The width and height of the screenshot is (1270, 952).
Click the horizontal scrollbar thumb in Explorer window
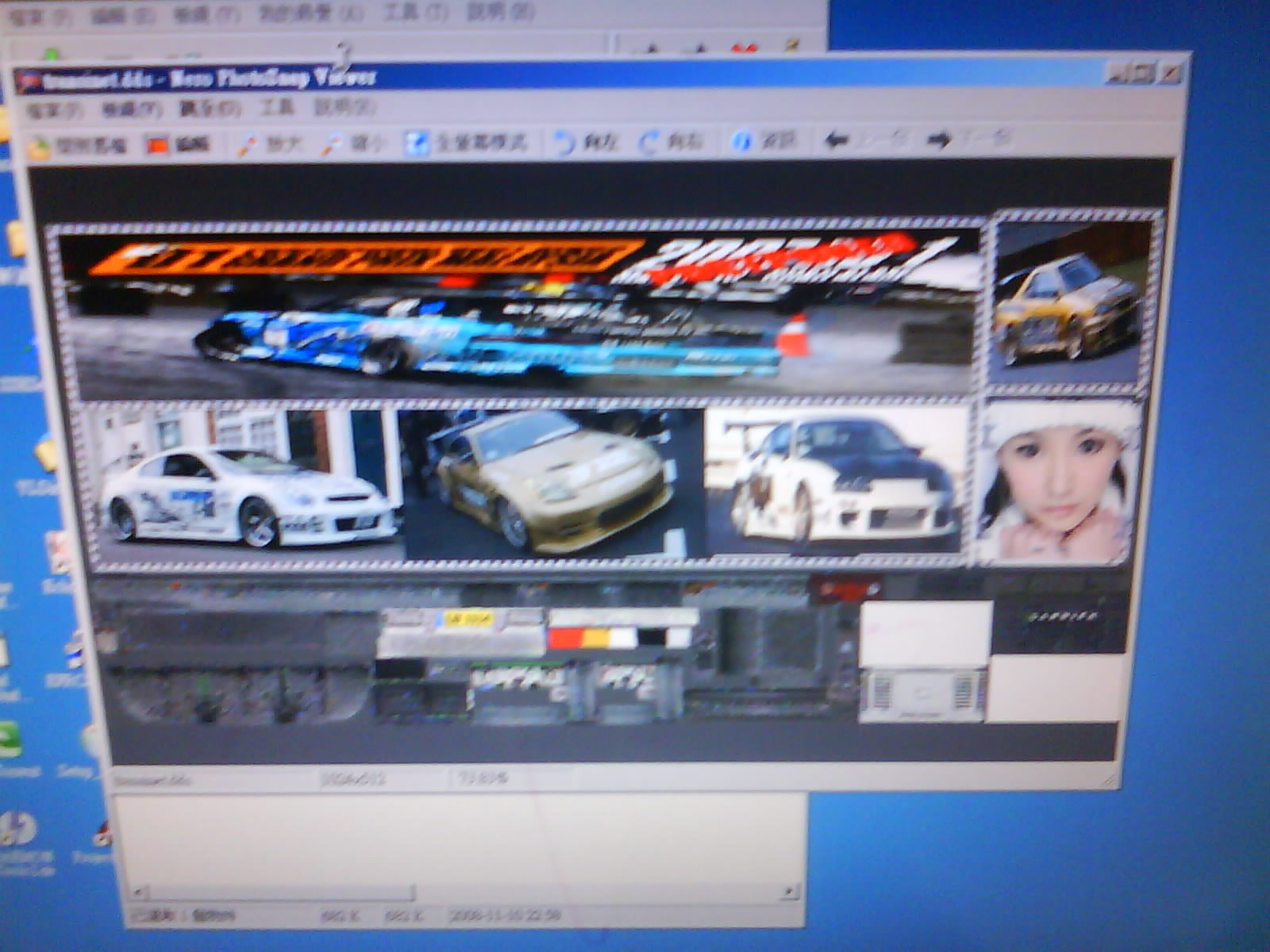click(282, 892)
